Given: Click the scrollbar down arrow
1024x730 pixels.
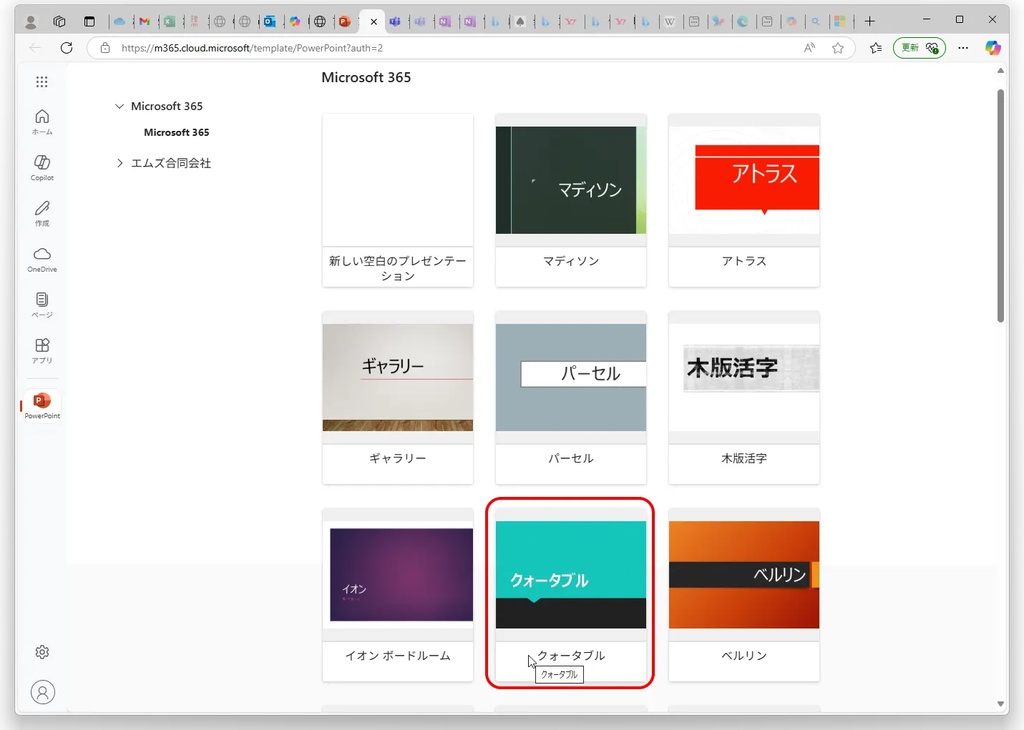Looking at the screenshot, I should tap(1000, 704).
